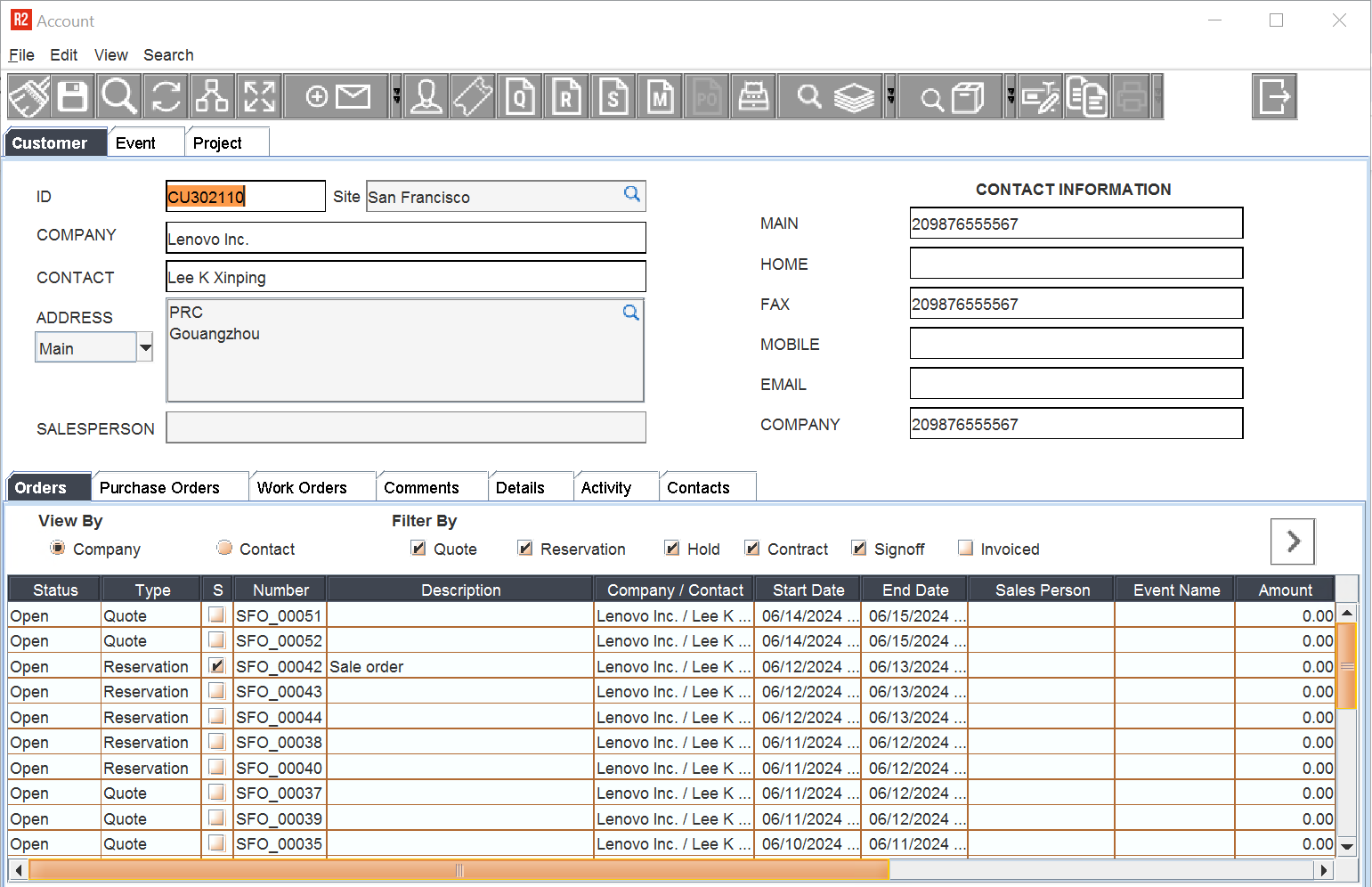1372x887 pixels.
Task: Click the Save disk icon in toolbar
Action: pyautogui.click(x=72, y=96)
